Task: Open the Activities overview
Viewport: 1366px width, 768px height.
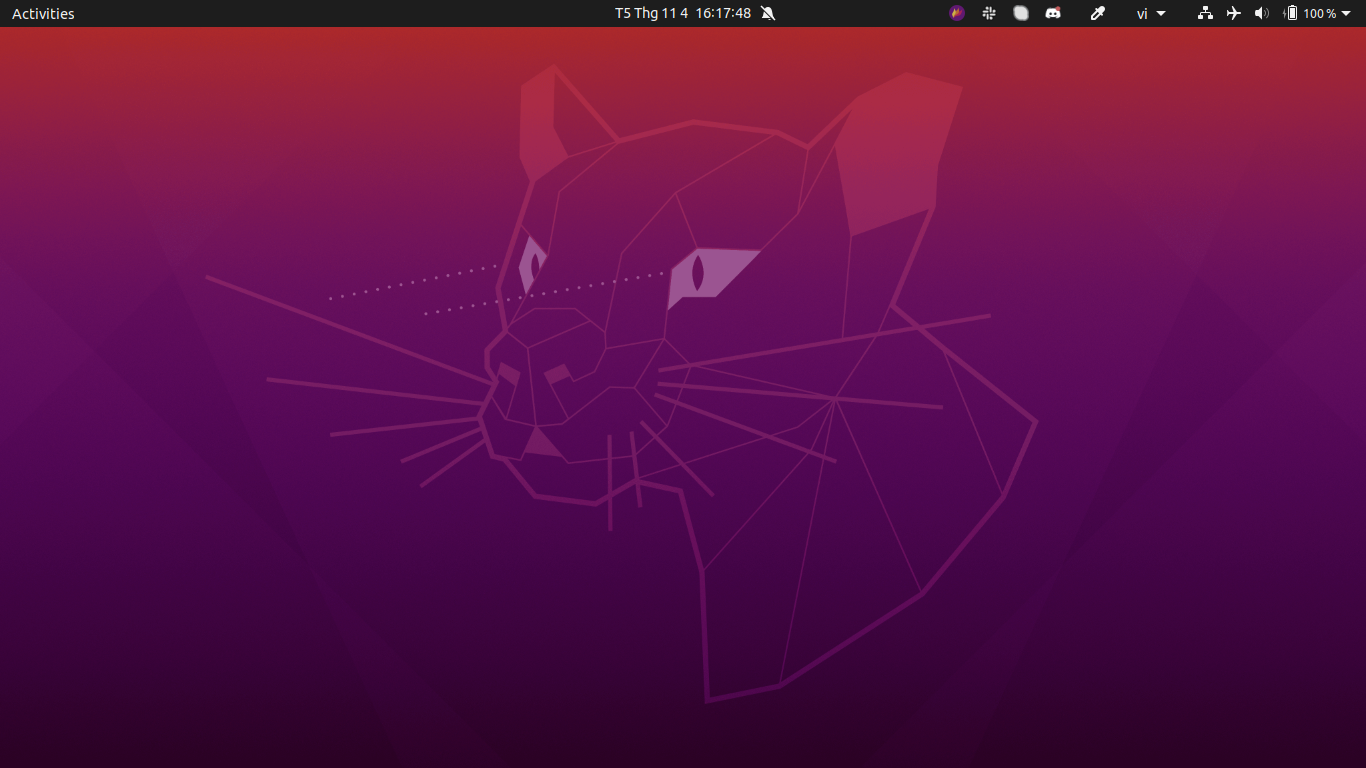Action: tap(43, 13)
